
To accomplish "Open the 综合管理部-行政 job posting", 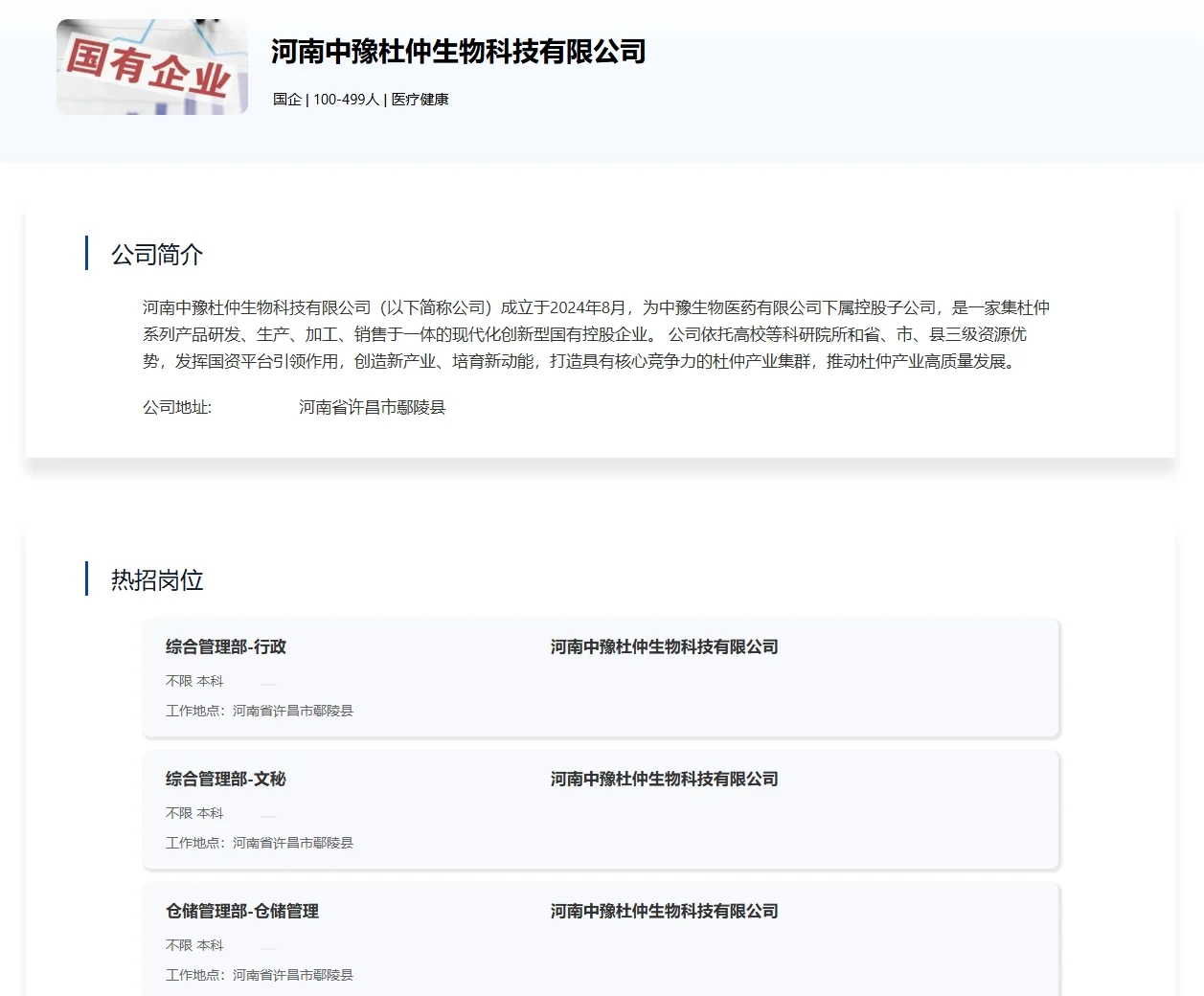I will click(x=226, y=646).
